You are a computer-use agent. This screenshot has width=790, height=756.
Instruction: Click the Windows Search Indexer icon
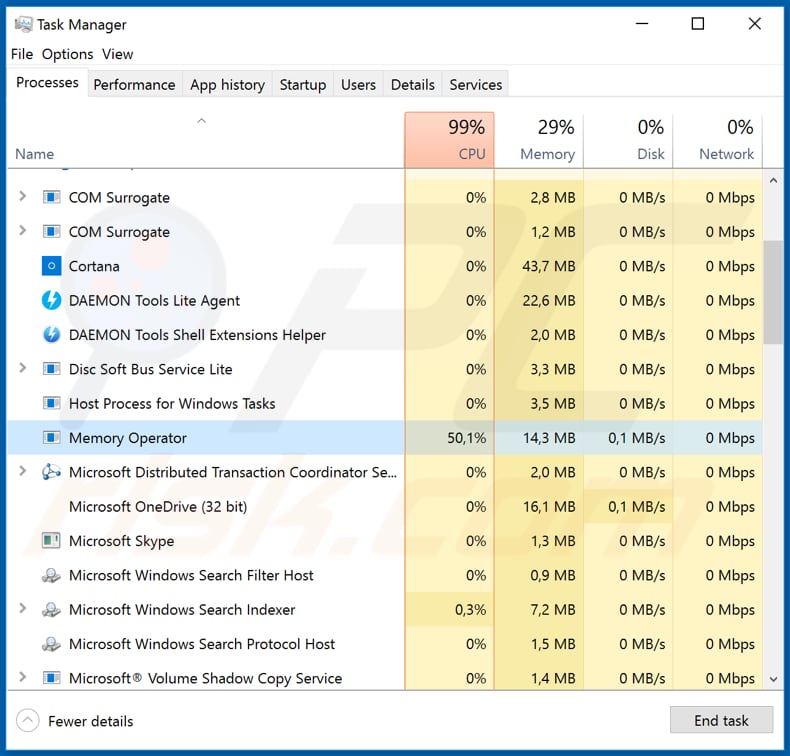tap(51, 609)
